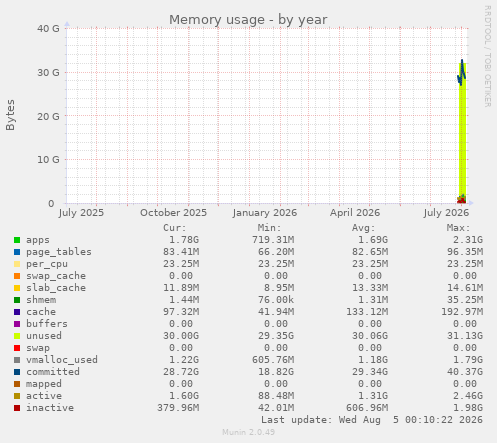Click the 'Memory usage - by year' title
This screenshot has width=497, height=443.
(x=248, y=20)
